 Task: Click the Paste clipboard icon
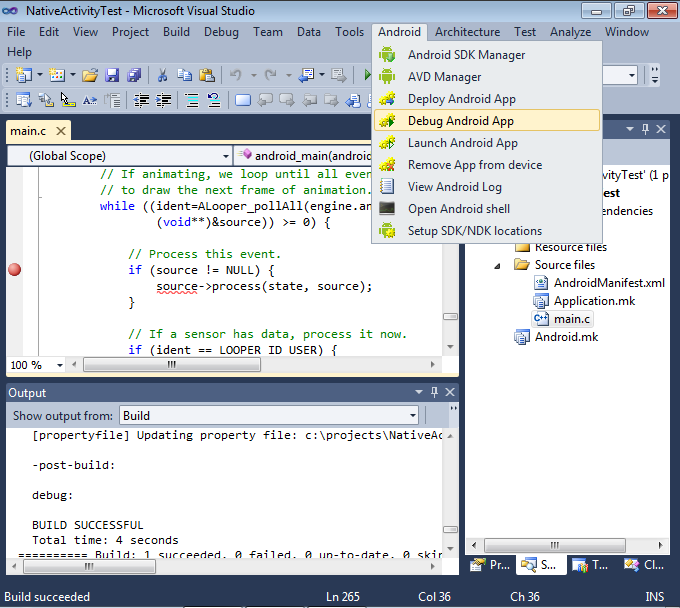coord(207,75)
